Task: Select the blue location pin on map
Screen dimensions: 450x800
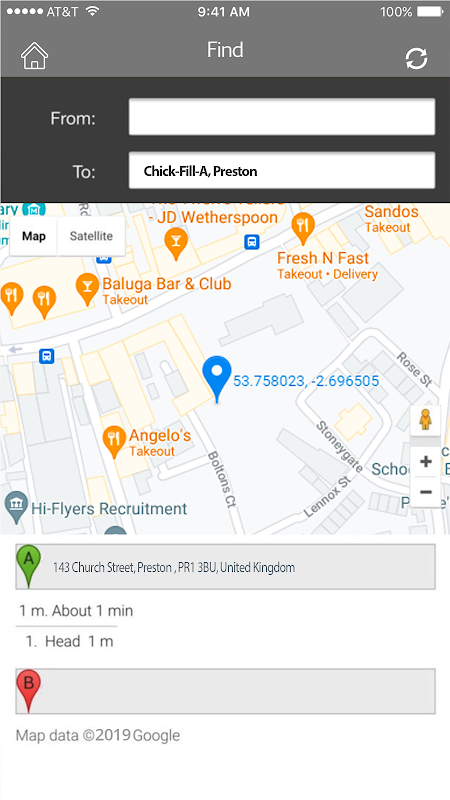Action: [x=217, y=380]
